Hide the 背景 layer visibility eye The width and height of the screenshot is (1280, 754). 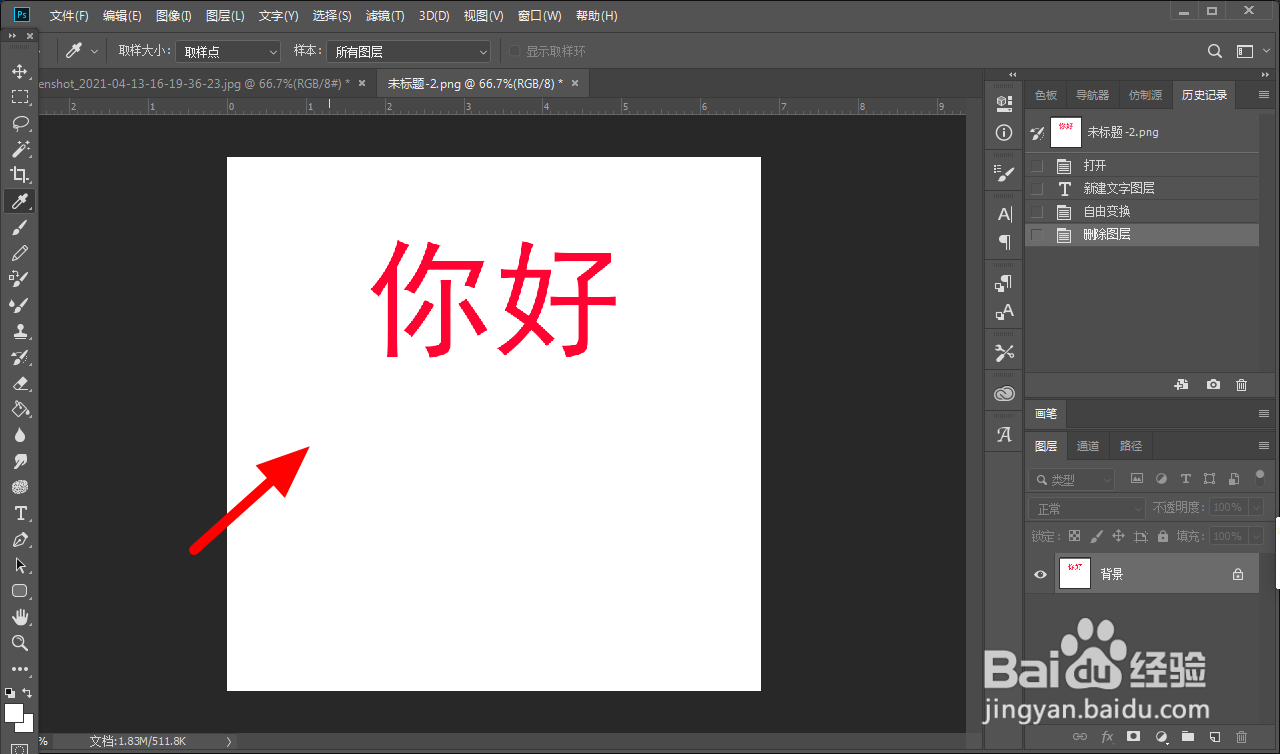pos(1040,573)
